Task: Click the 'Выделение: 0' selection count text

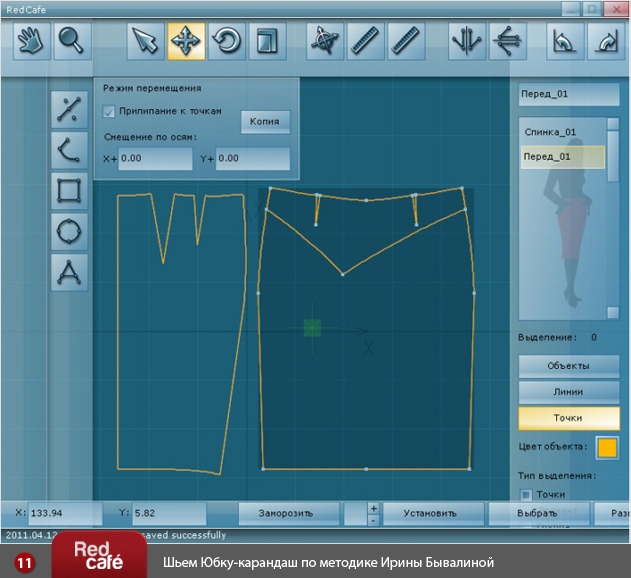Action: click(x=557, y=338)
